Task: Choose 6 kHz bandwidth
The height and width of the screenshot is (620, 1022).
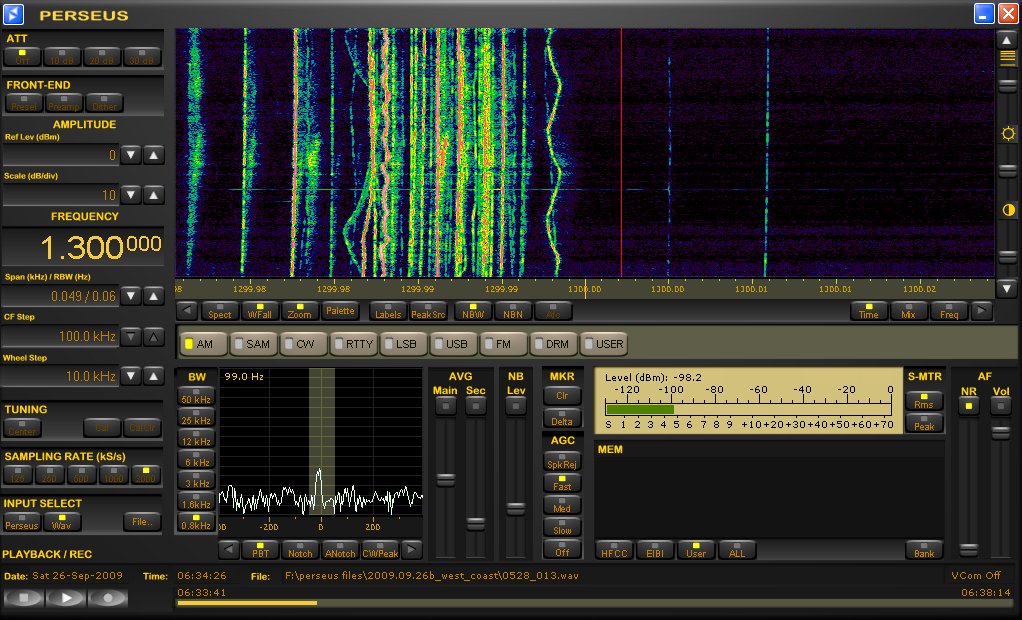Action: 196,460
